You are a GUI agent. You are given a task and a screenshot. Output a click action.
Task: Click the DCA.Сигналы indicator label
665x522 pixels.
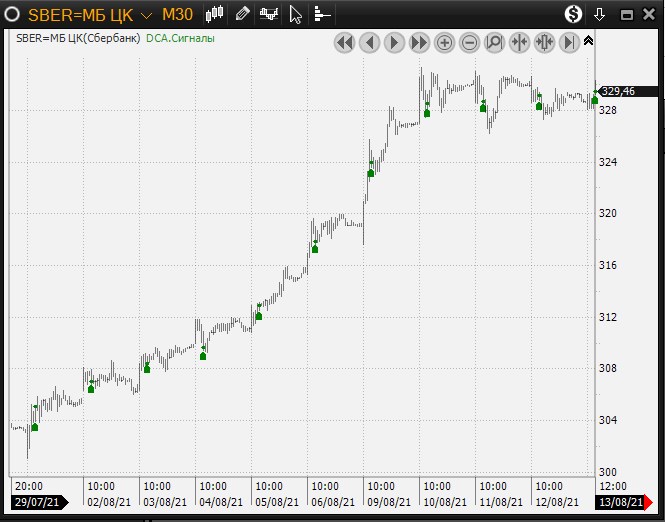(180, 38)
